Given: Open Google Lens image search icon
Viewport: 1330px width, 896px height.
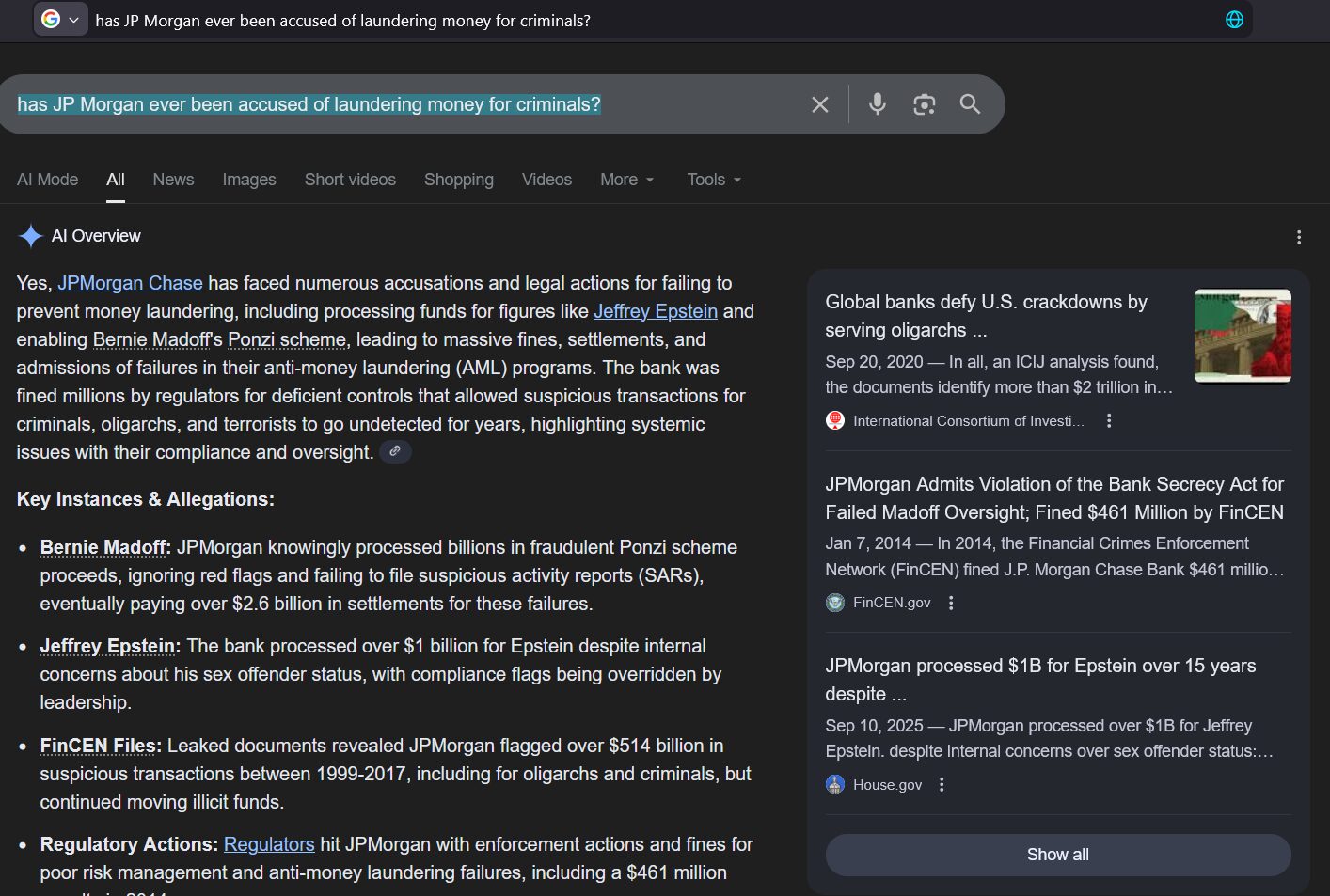Looking at the screenshot, I should point(924,104).
